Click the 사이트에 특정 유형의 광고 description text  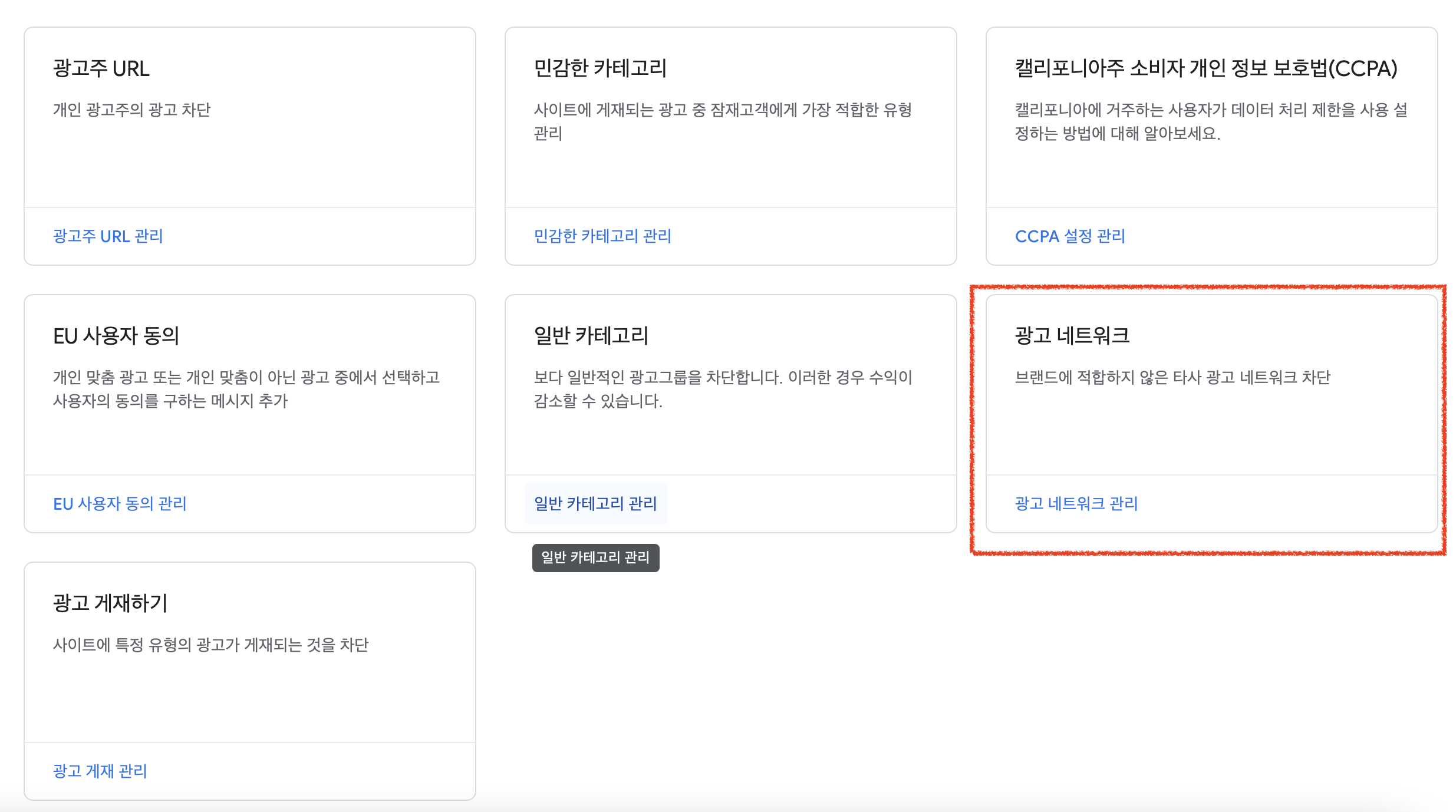tap(210, 645)
